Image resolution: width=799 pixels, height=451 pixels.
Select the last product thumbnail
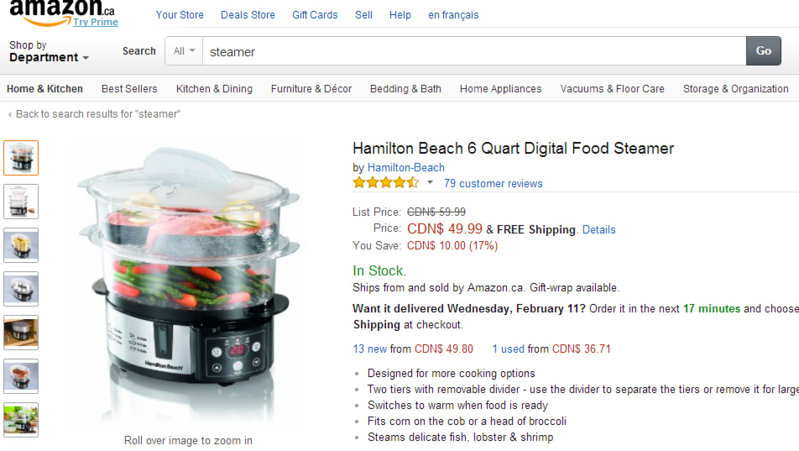21,419
